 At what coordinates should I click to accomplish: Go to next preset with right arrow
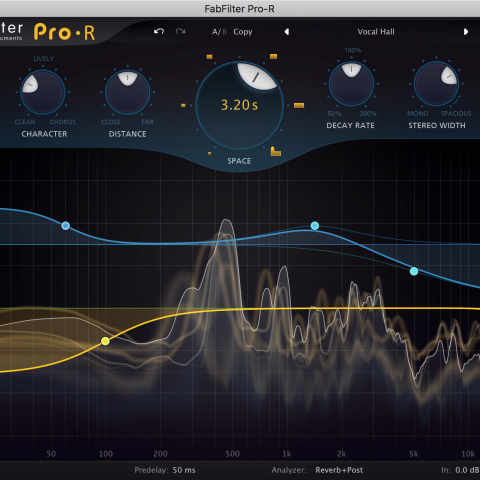tap(466, 32)
